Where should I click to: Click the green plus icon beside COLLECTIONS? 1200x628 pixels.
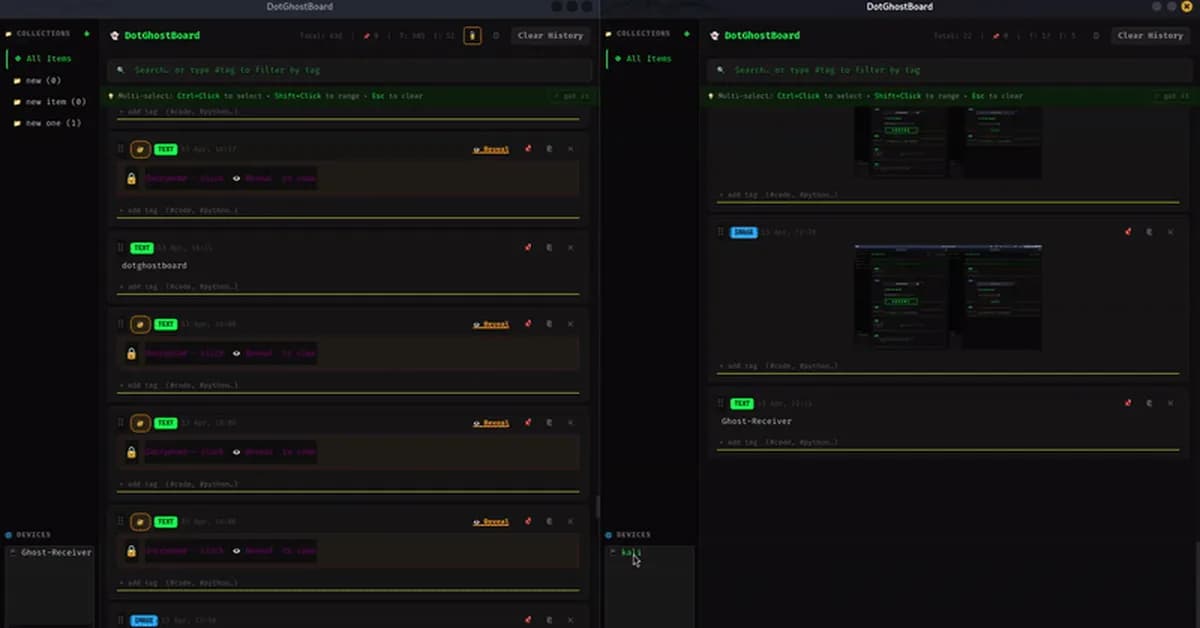(x=86, y=33)
